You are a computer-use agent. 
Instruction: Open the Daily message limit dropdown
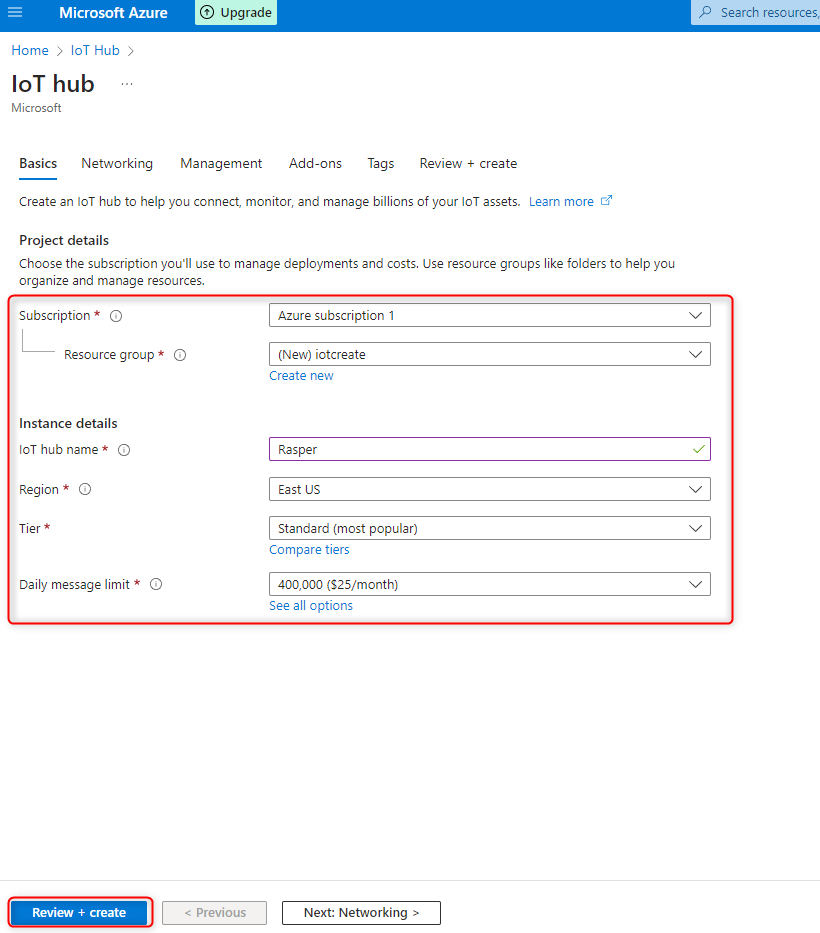pyautogui.click(x=490, y=584)
